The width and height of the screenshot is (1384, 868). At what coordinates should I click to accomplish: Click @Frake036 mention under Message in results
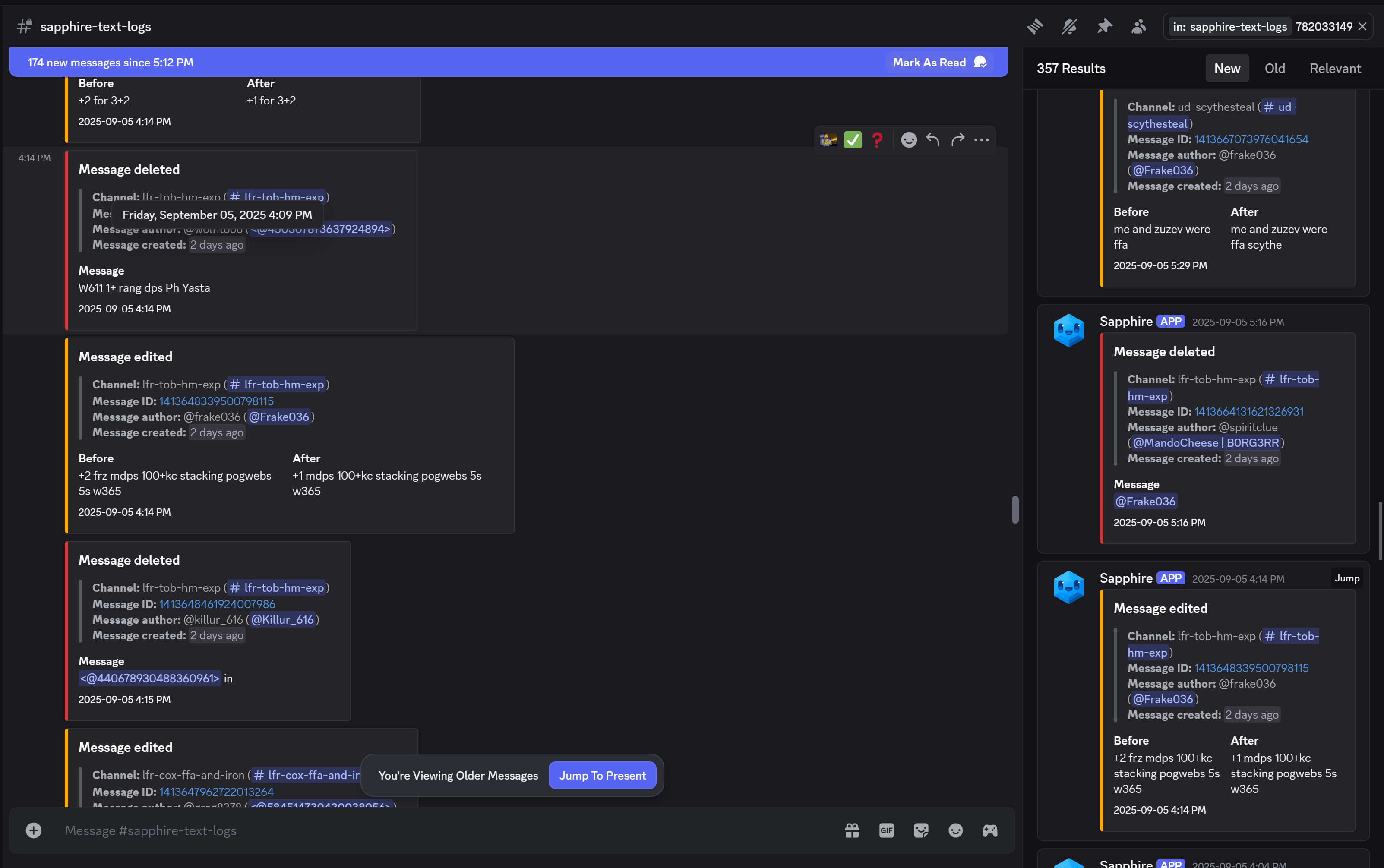pos(1145,501)
